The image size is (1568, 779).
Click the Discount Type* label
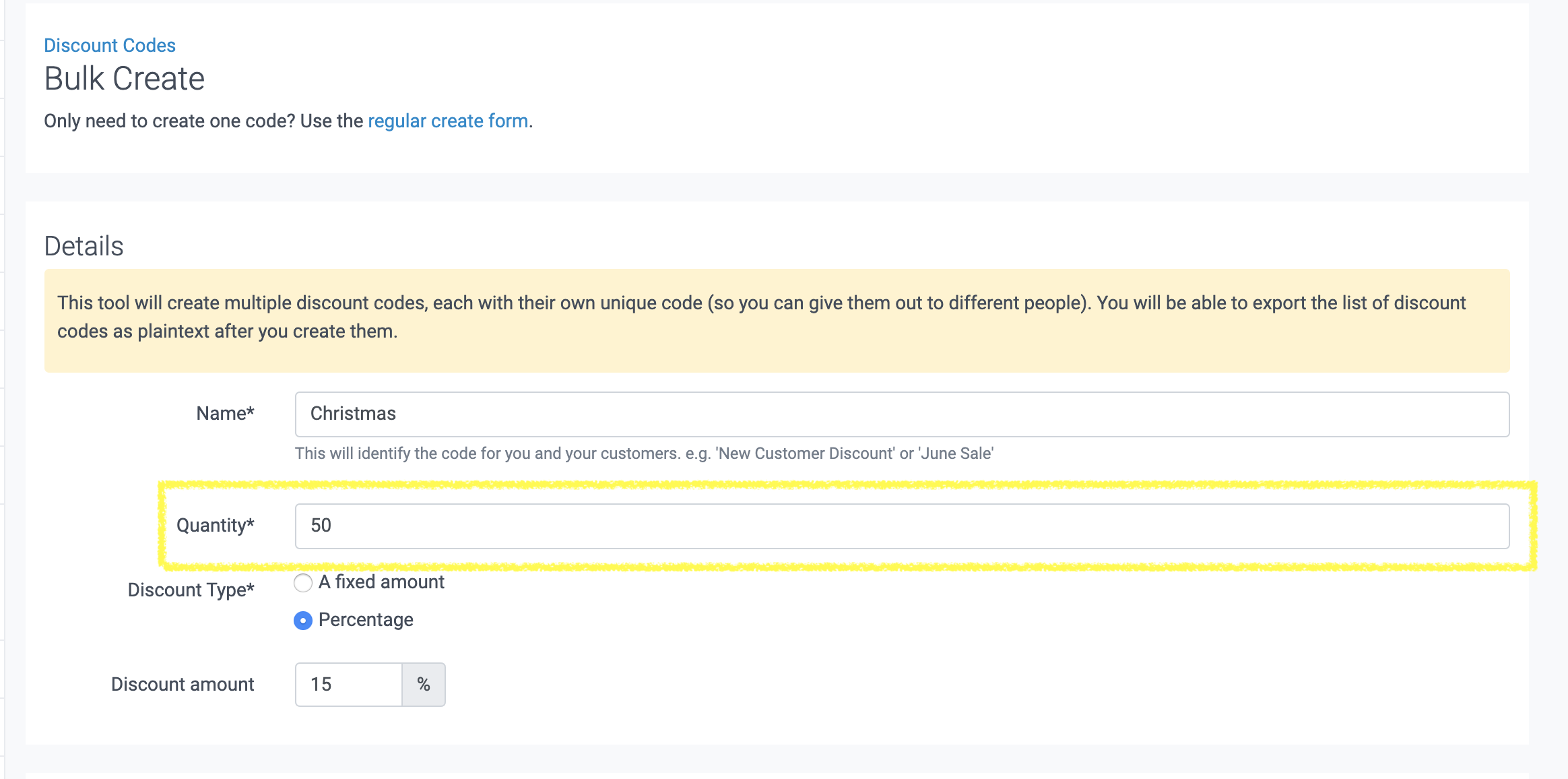click(x=191, y=590)
